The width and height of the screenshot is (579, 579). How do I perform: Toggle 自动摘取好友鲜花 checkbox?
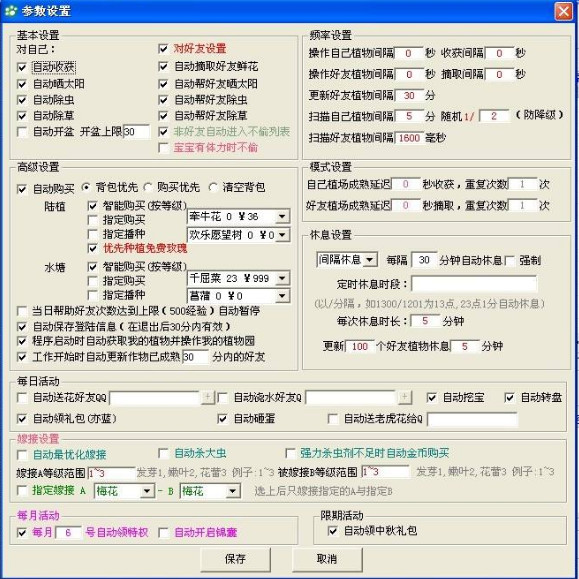point(163,67)
